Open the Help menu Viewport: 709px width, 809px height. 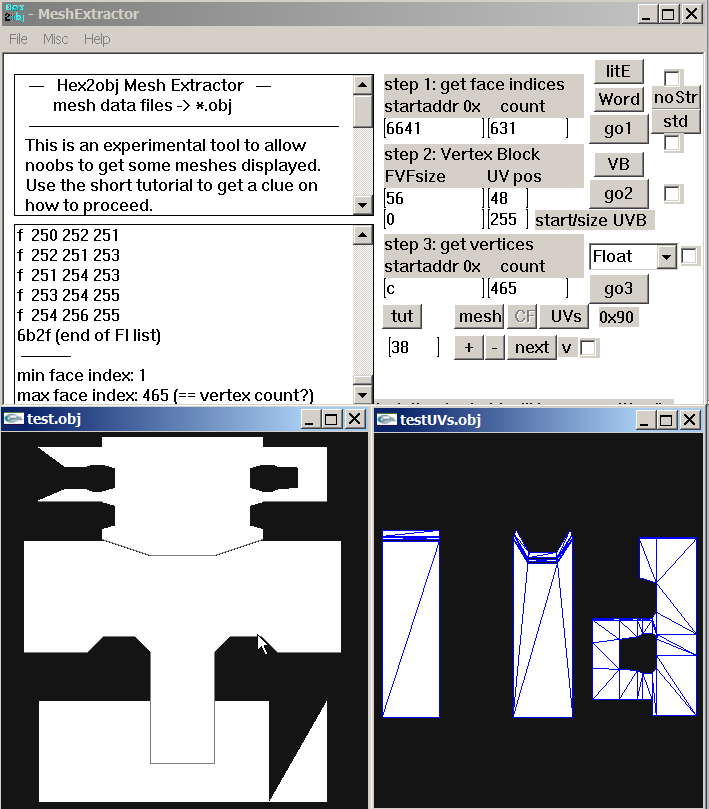[x=97, y=39]
